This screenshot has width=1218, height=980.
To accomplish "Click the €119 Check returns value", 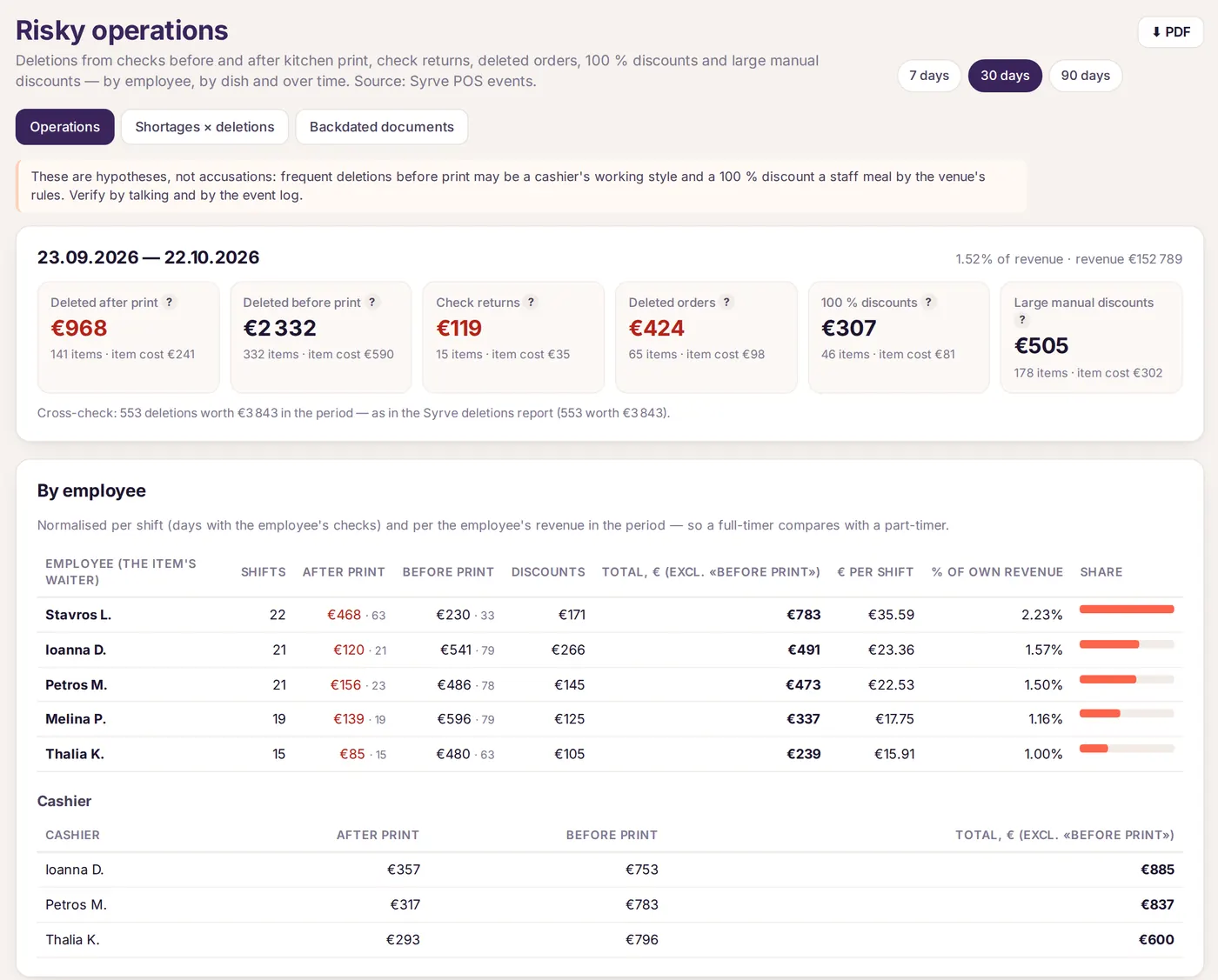I will tap(459, 329).
